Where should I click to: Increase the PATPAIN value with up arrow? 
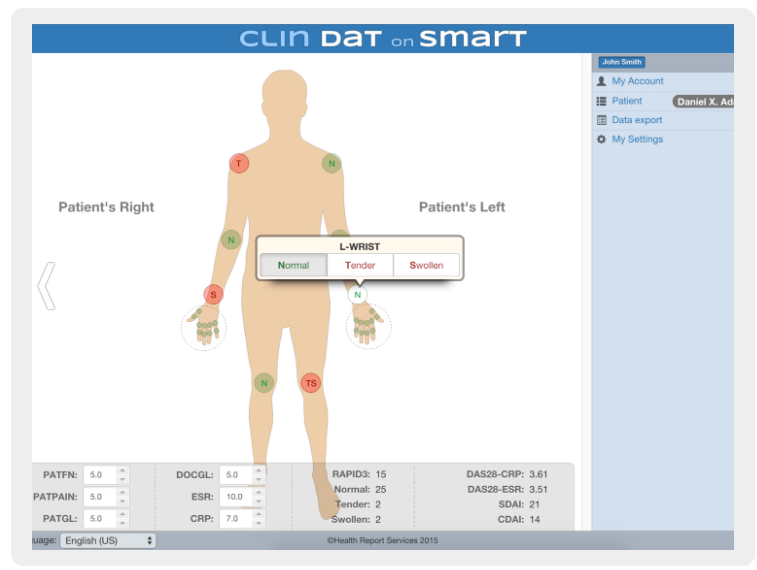[123, 492]
